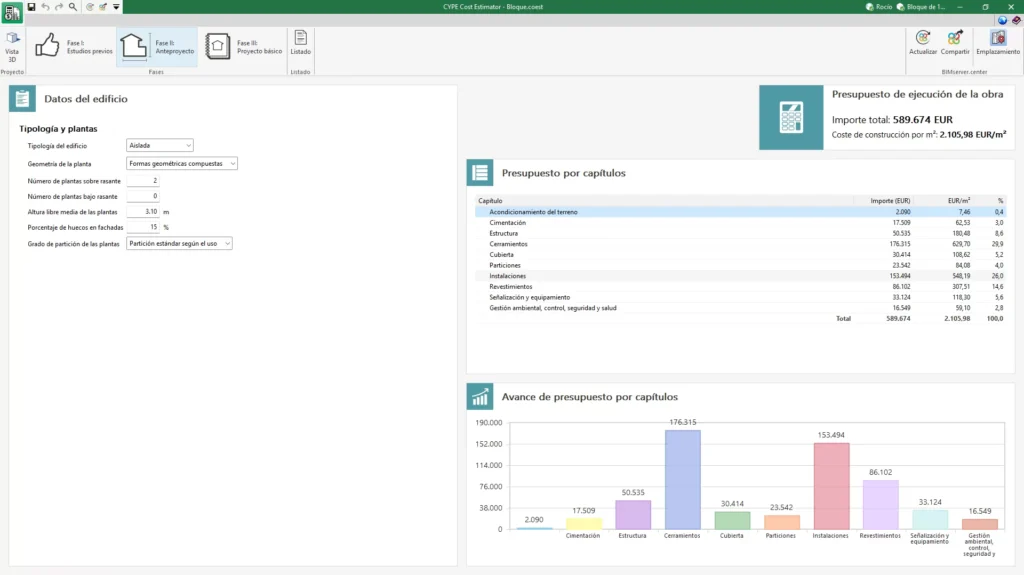Click the Número de plantas sobre rasante field
The image size is (1024, 575).
[143, 180]
